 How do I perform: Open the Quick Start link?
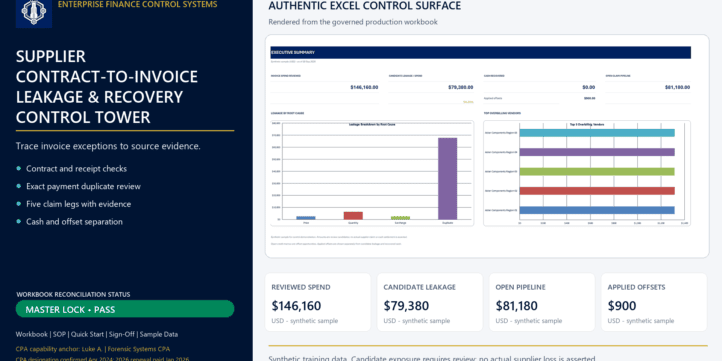tap(87, 334)
